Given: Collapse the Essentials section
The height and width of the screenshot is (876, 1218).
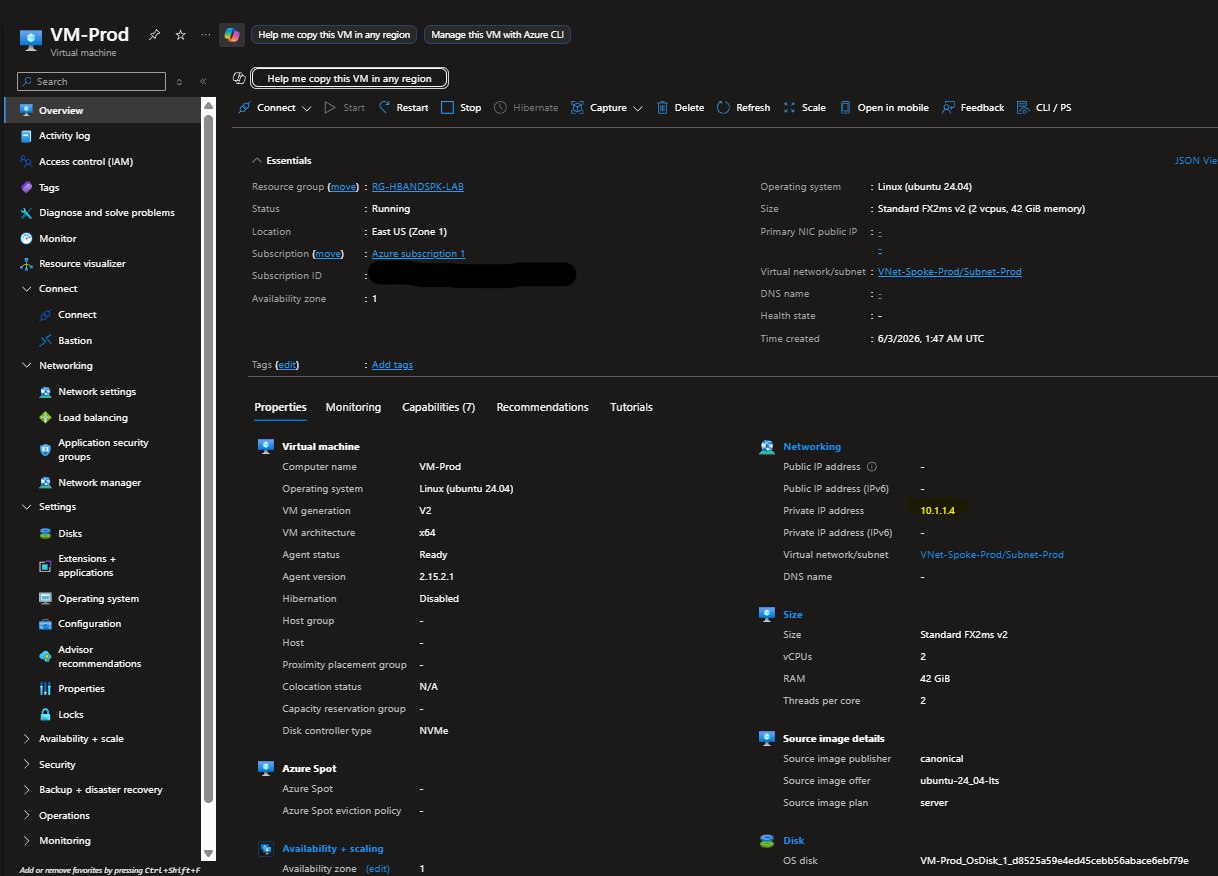Looking at the screenshot, I should pyautogui.click(x=258, y=161).
